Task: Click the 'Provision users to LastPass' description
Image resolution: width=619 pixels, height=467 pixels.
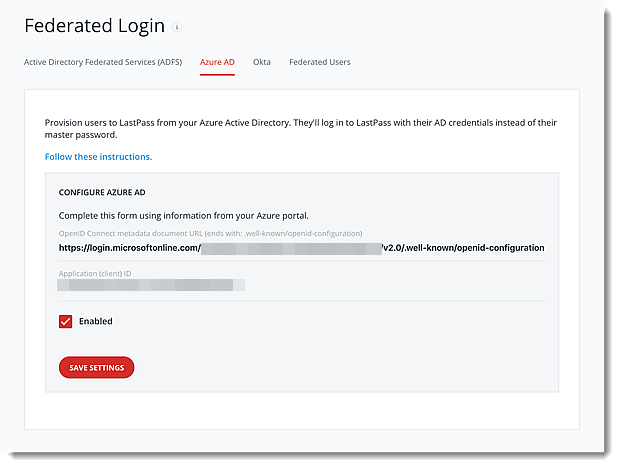Action: (300, 129)
